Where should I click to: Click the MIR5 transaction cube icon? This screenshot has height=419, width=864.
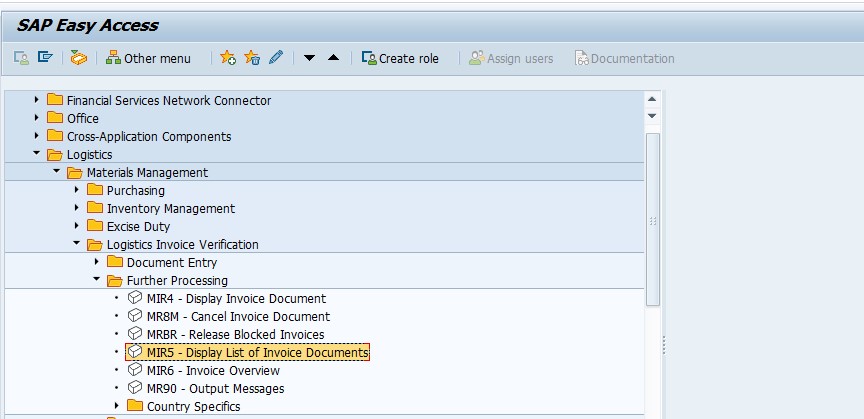click(x=134, y=351)
